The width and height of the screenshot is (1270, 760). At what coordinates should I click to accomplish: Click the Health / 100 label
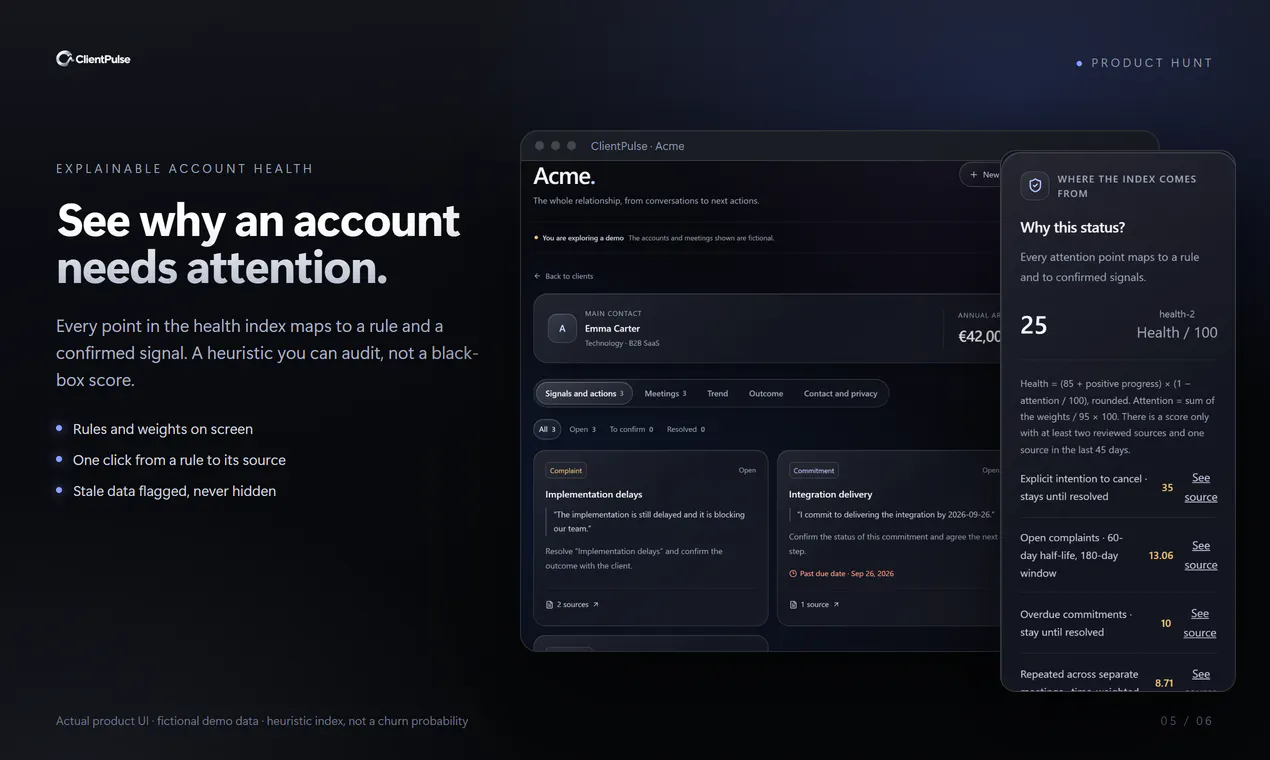[1177, 333]
